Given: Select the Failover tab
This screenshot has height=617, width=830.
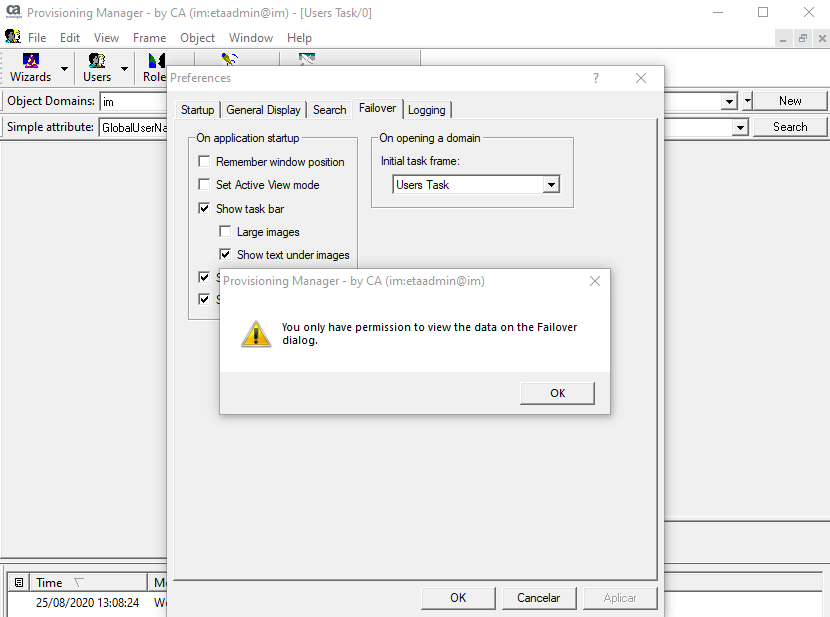Looking at the screenshot, I should [377, 108].
